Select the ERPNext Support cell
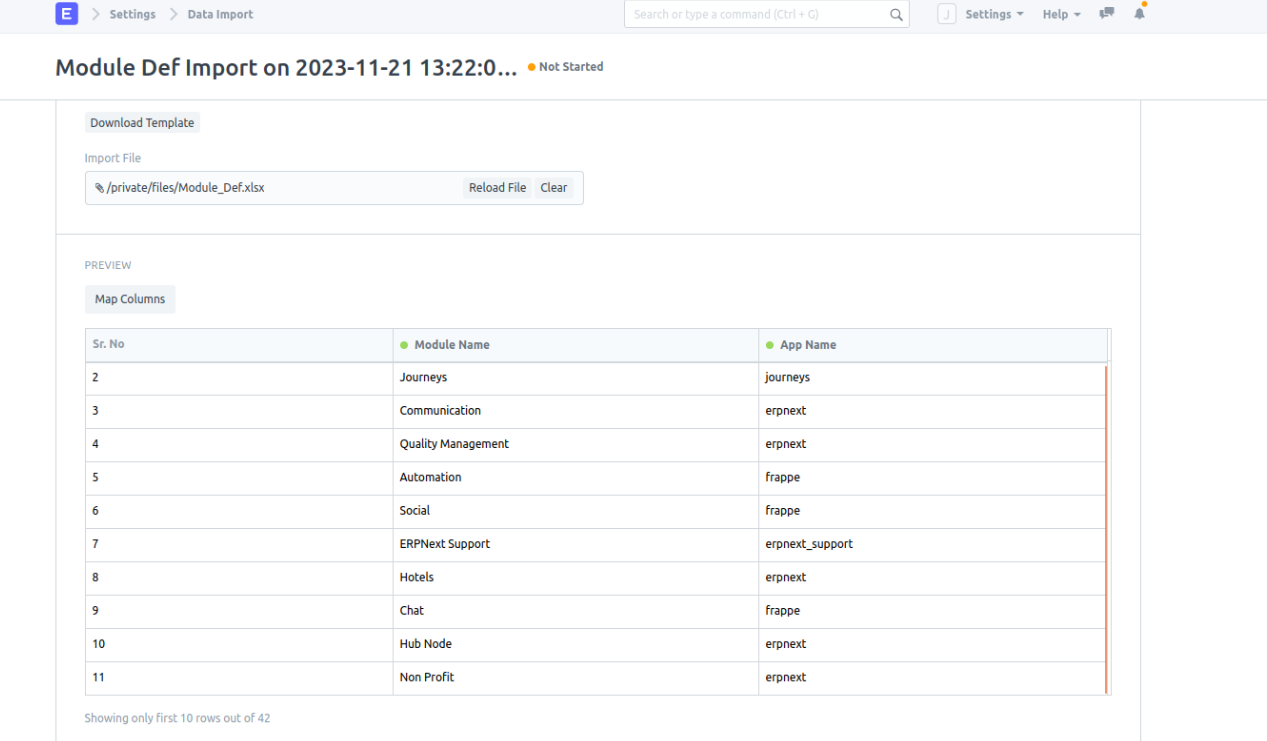Image resolution: width=1267 pixels, height=741 pixels. pyautogui.click(x=576, y=544)
